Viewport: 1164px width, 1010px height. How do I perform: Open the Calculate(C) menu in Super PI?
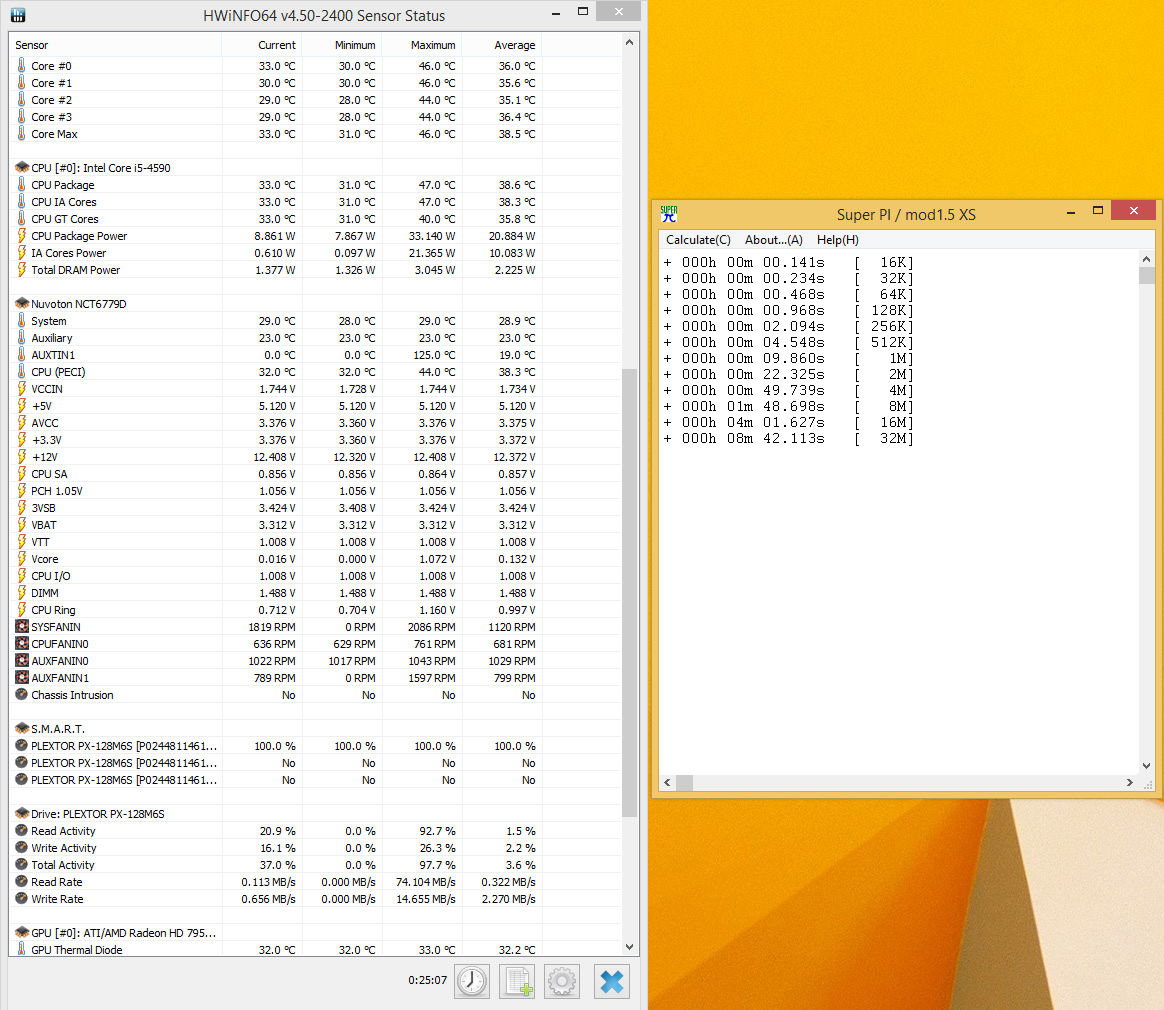pos(698,240)
